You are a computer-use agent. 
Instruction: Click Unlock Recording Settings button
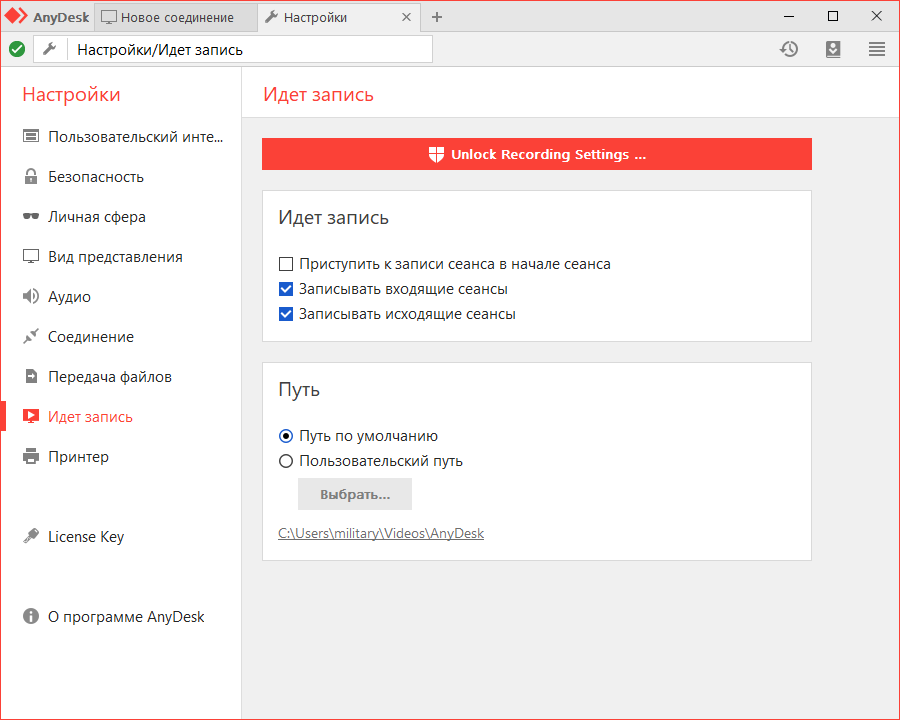click(536, 154)
